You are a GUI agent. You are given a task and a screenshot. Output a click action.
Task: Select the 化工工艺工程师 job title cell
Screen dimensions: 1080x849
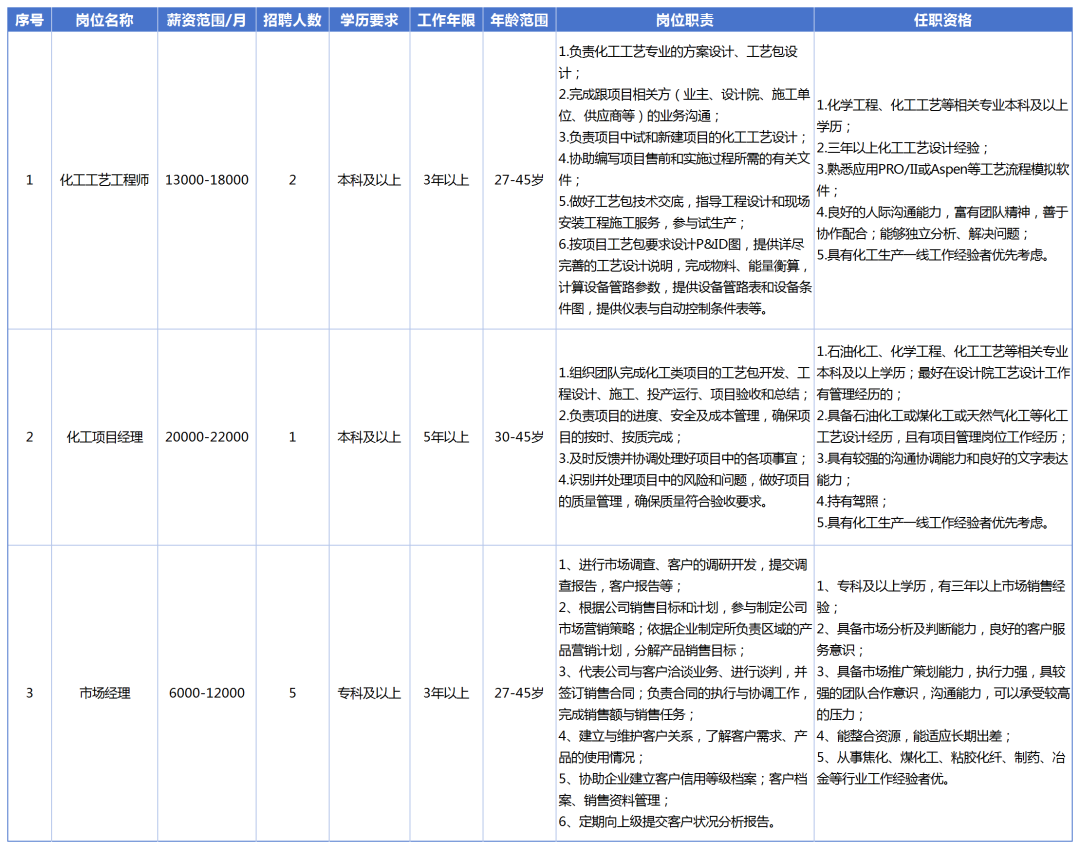[x=104, y=180]
